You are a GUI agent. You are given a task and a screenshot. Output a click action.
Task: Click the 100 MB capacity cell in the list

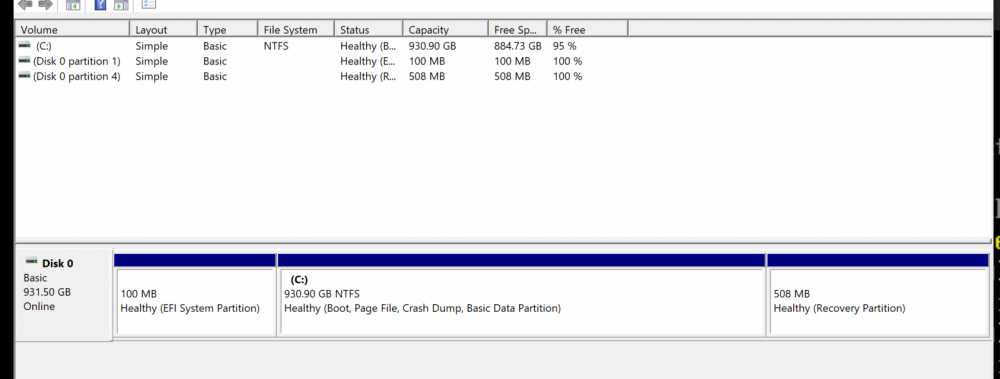click(x=427, y=61)
